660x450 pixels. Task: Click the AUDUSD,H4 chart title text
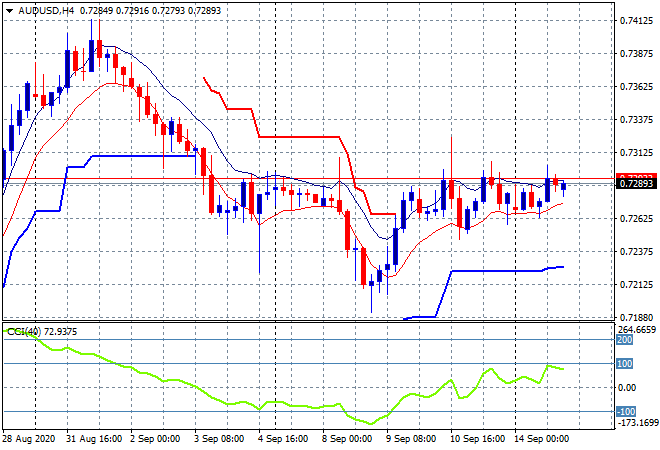click(x=46, y=11)
